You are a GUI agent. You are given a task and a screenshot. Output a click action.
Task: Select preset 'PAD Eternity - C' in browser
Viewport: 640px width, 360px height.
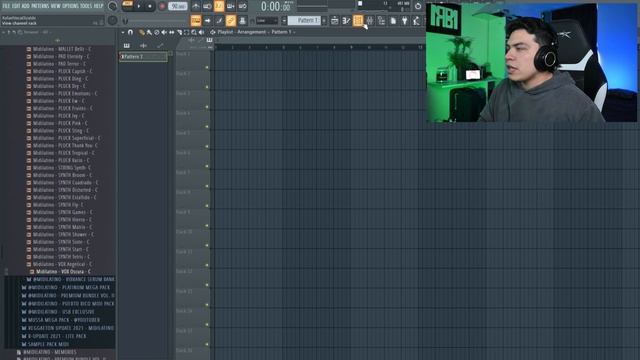click(61, 56)
